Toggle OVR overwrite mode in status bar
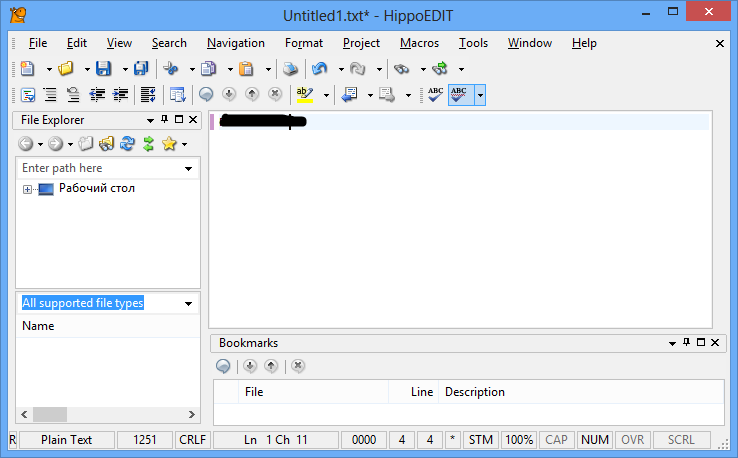 pyautogui.click(x=632, y=440)
